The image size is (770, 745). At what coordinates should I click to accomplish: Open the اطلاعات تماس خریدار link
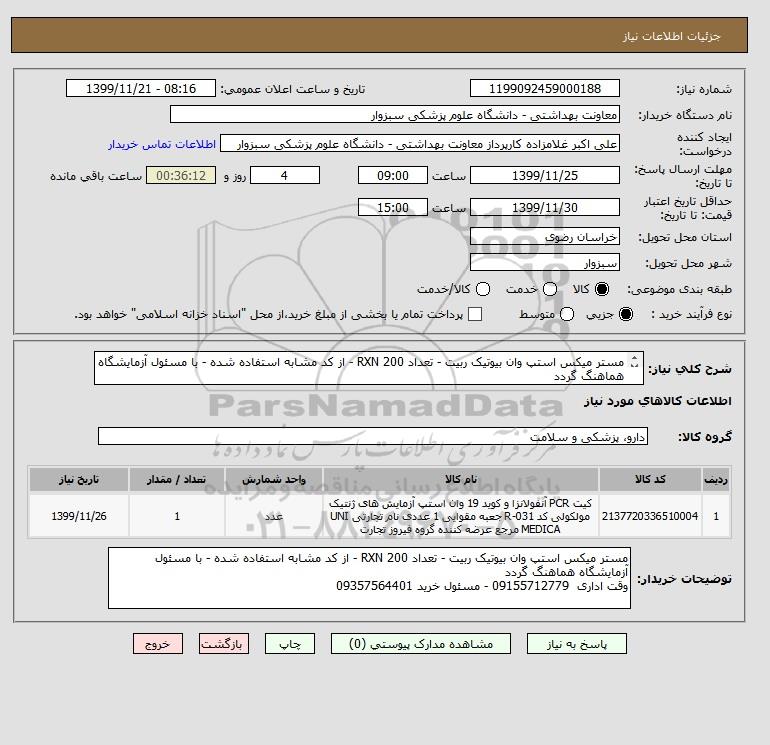[162, 144]
